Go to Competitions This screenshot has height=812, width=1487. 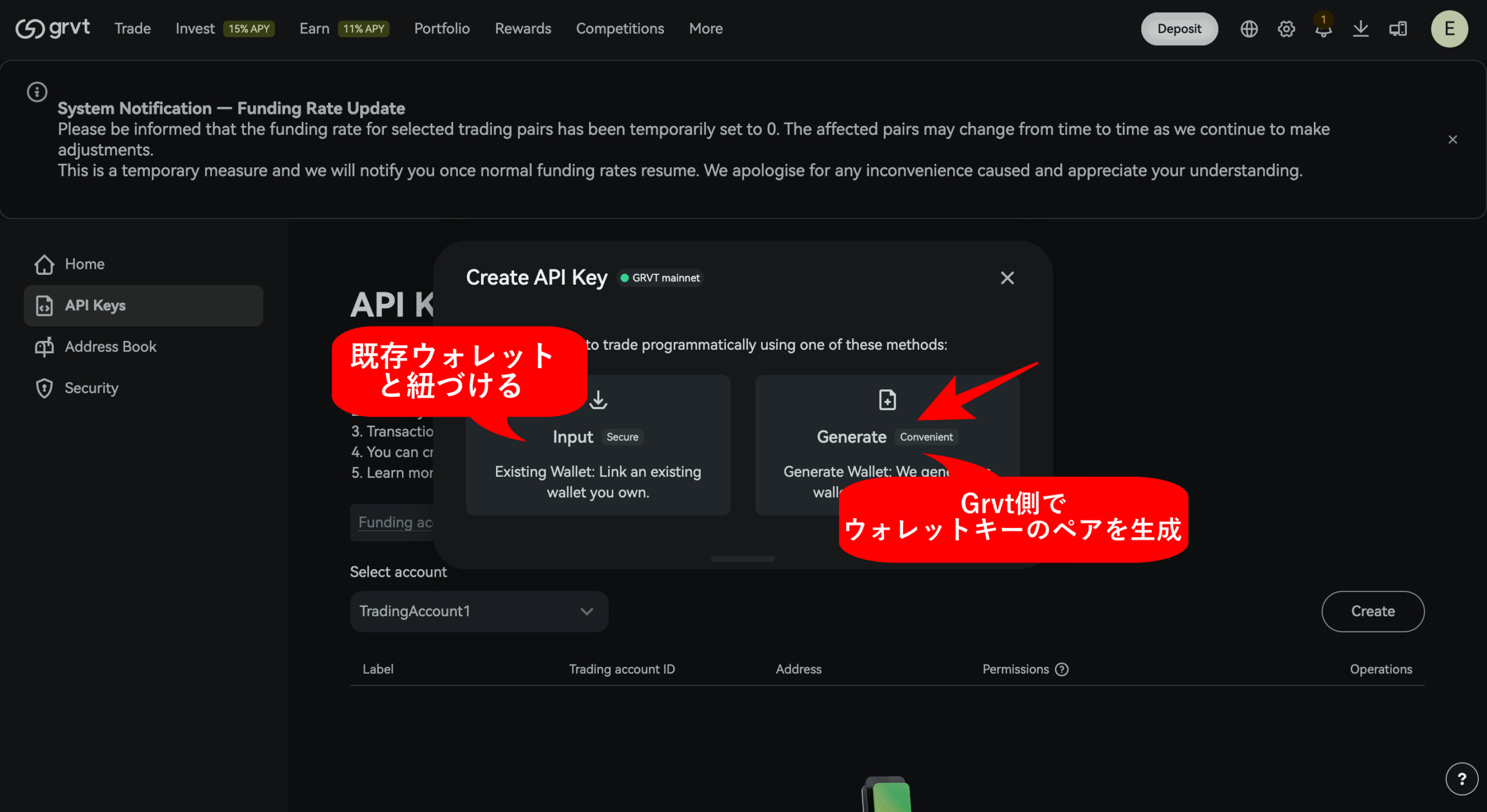620,28
